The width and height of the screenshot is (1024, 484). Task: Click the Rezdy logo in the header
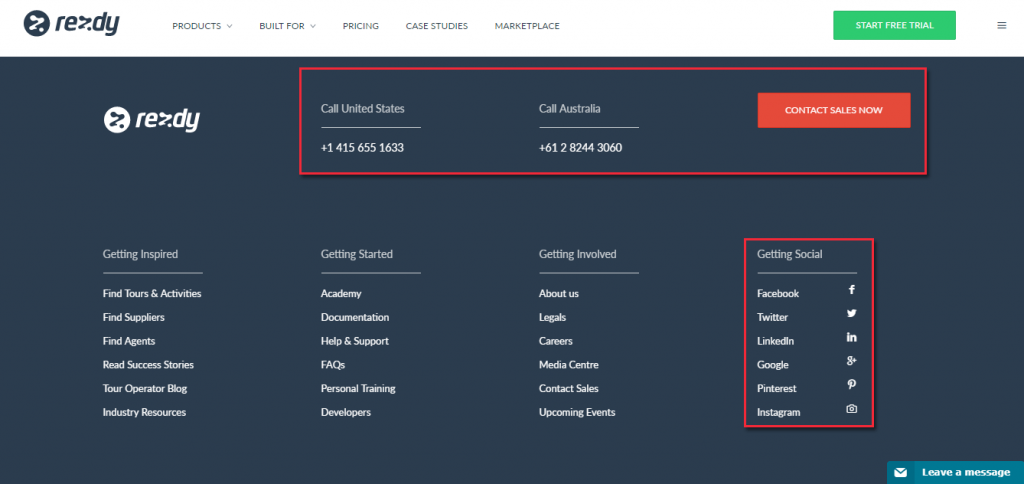pos(72,24)
